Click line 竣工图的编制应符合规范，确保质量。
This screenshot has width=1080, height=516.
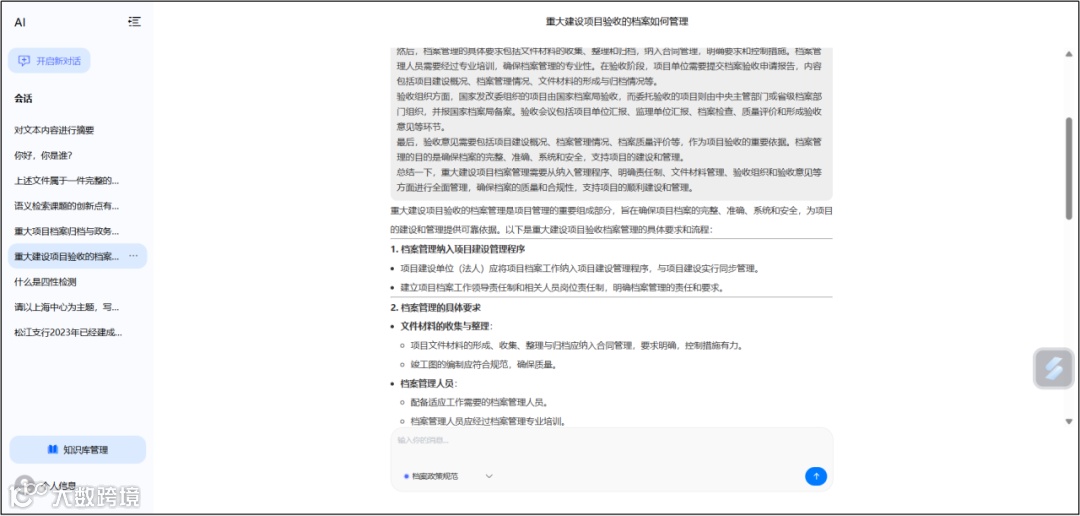(x=484, y=365)
